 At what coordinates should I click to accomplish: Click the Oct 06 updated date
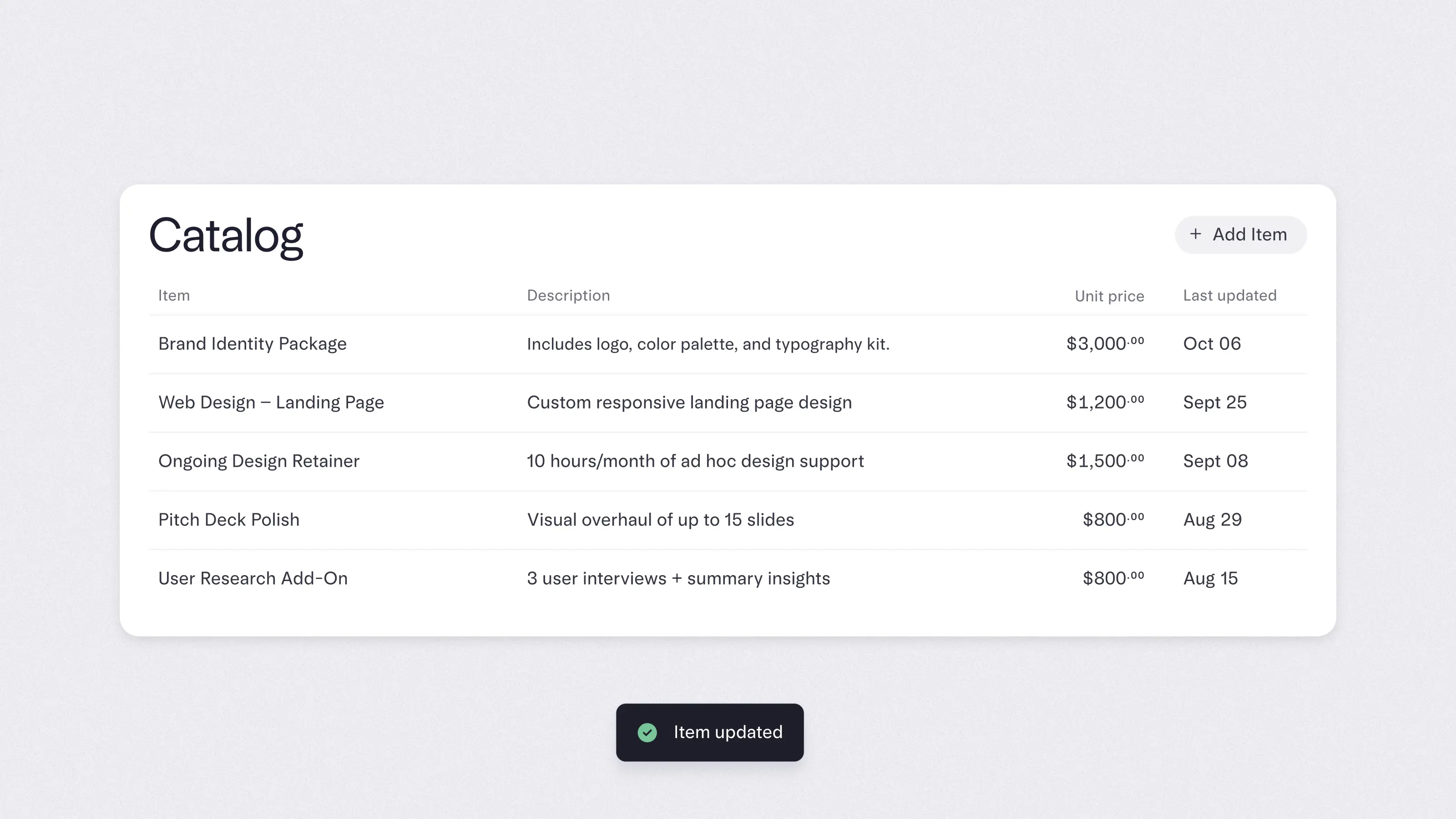point(1212,344)
